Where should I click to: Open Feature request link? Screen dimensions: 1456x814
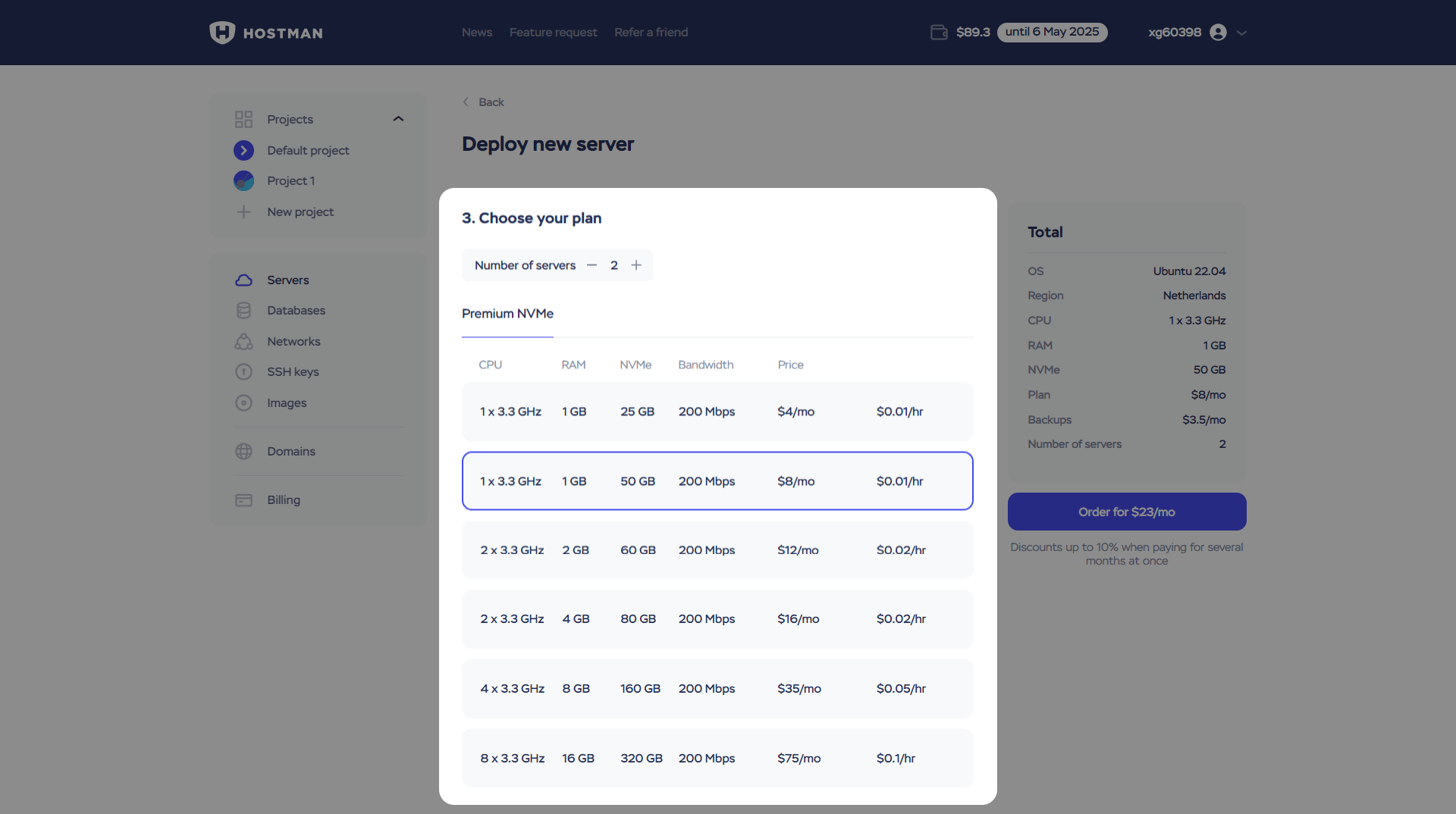pyautogui.click(x=553, y=32)
